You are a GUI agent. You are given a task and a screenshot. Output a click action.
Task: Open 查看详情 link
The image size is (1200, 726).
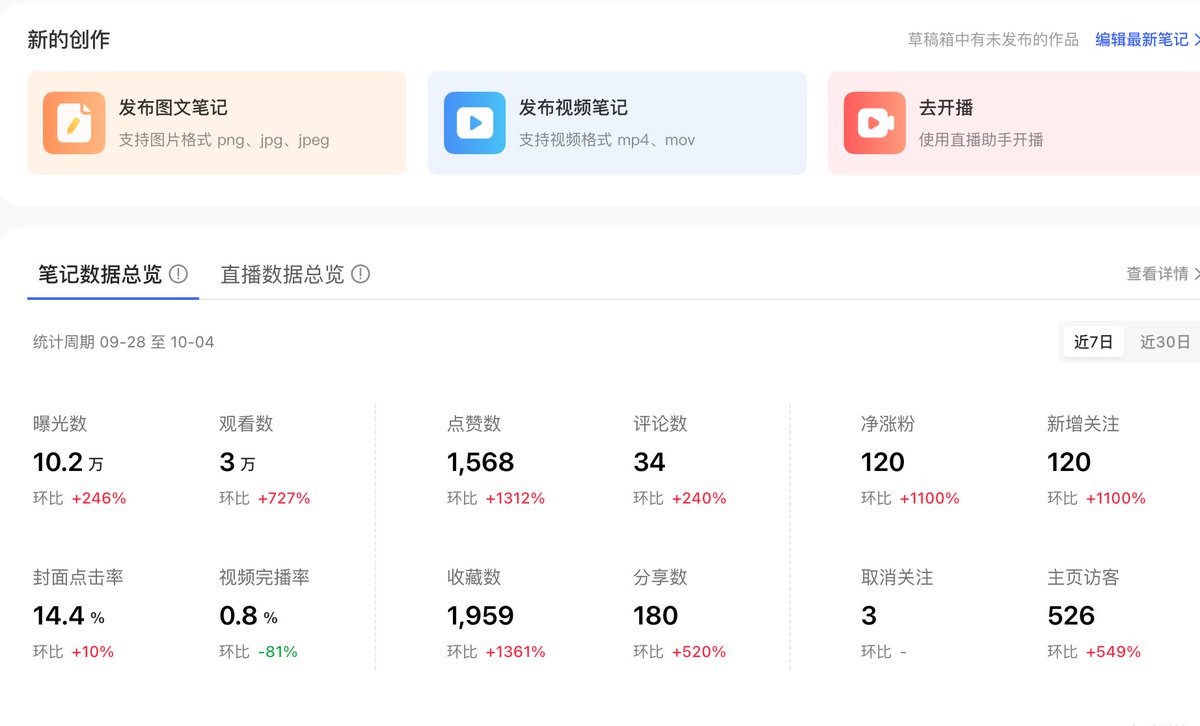[1163, 274]
